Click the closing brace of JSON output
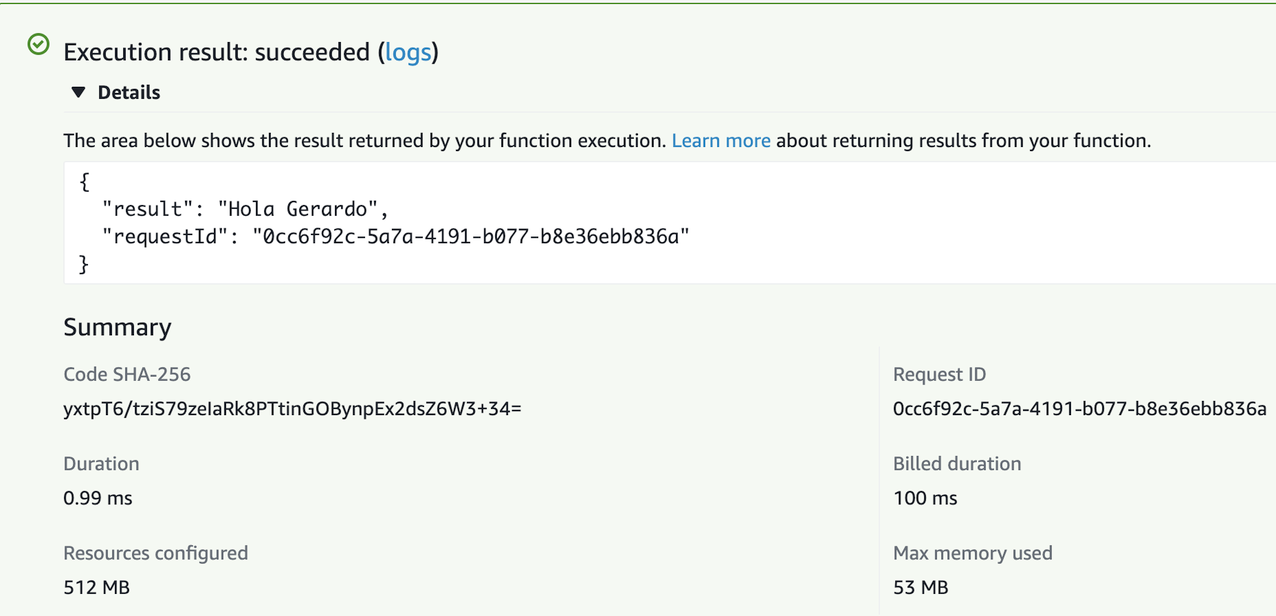Image resolution: width=1276 pixels, height=616 pixels. coord(84,264)
